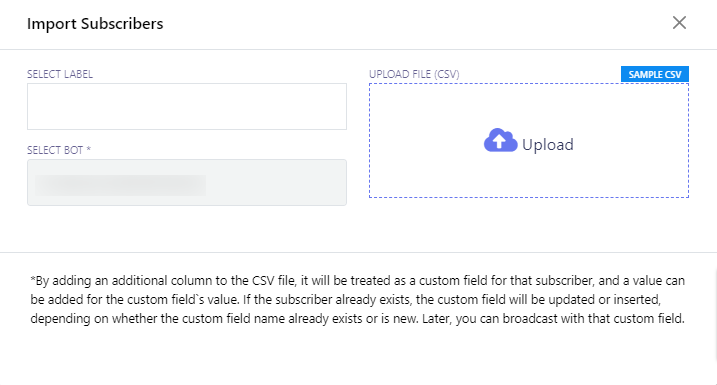Click the cloud upload icon

tap(500, 140)
